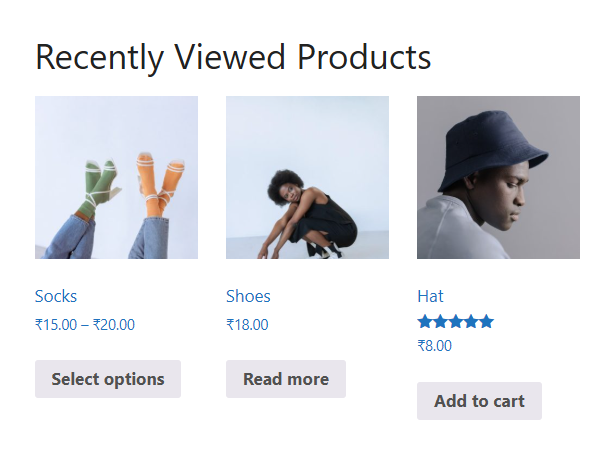Click the middle star of Hat rating
Viewport: 613px width, 461px height.
click(456, 322)
